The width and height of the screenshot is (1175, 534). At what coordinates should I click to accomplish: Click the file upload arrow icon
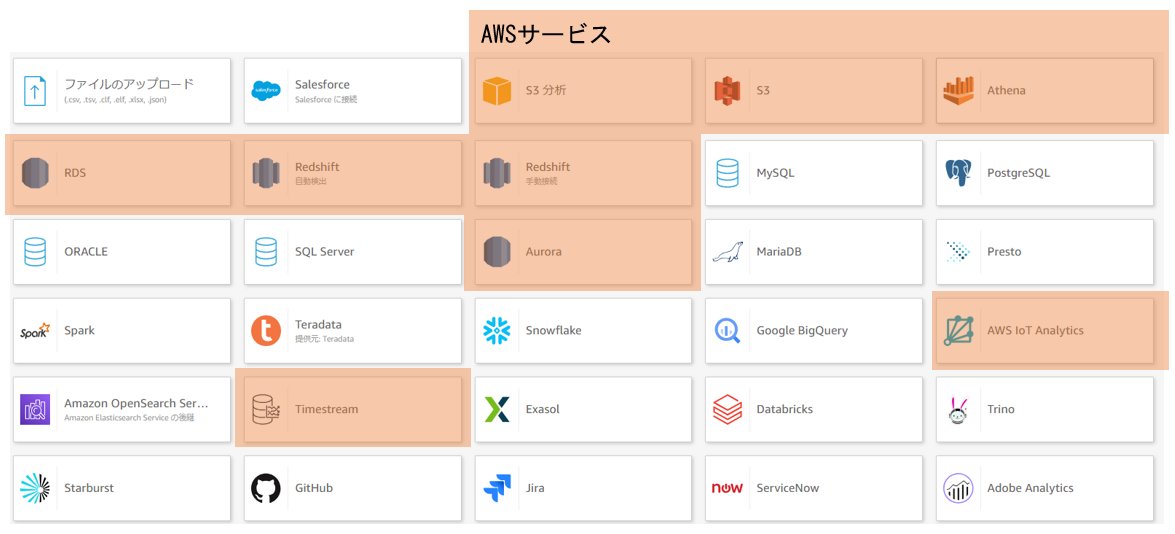35,91
